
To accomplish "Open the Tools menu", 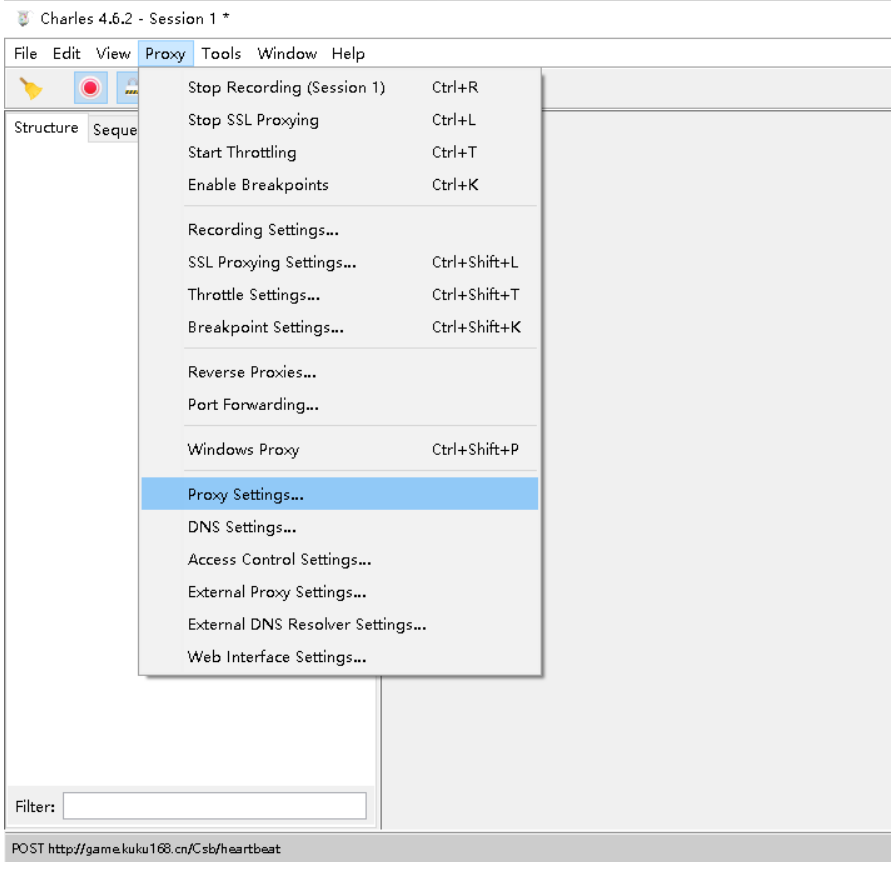I will 221,53.
